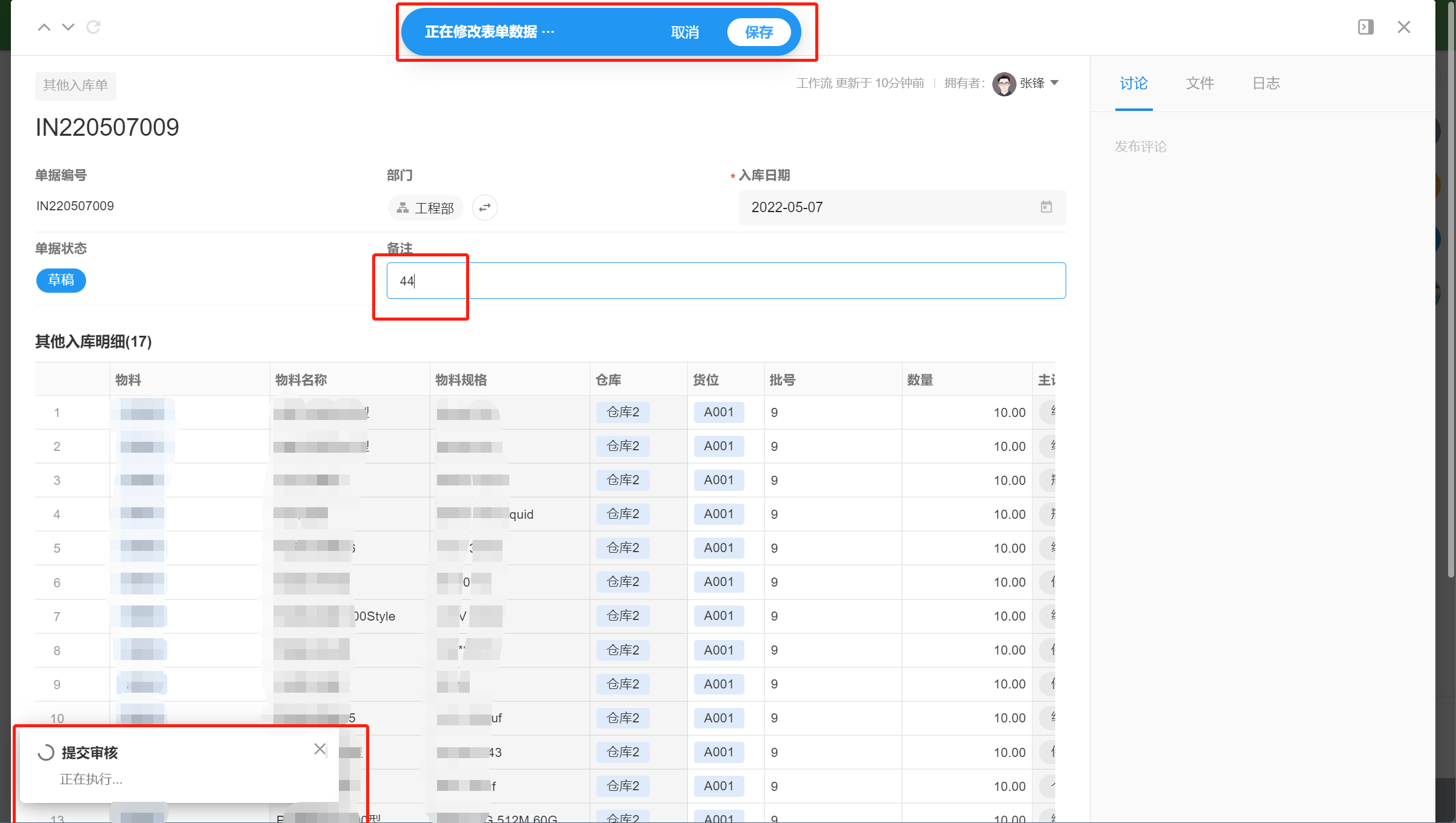Open calendar picker for 入库日期
Viewport: 1456px width, 823px height.
pyautogui.click(x=1046, y=207)
